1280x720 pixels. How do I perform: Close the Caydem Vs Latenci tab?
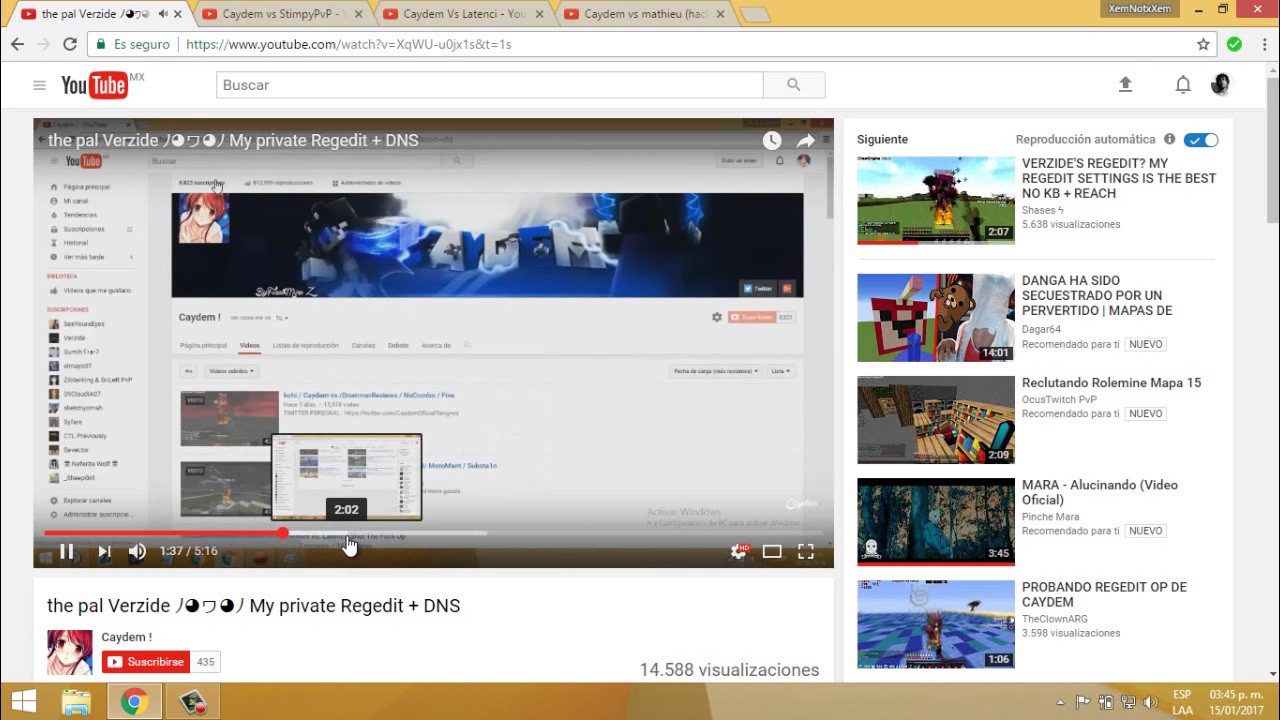point(541,14)
